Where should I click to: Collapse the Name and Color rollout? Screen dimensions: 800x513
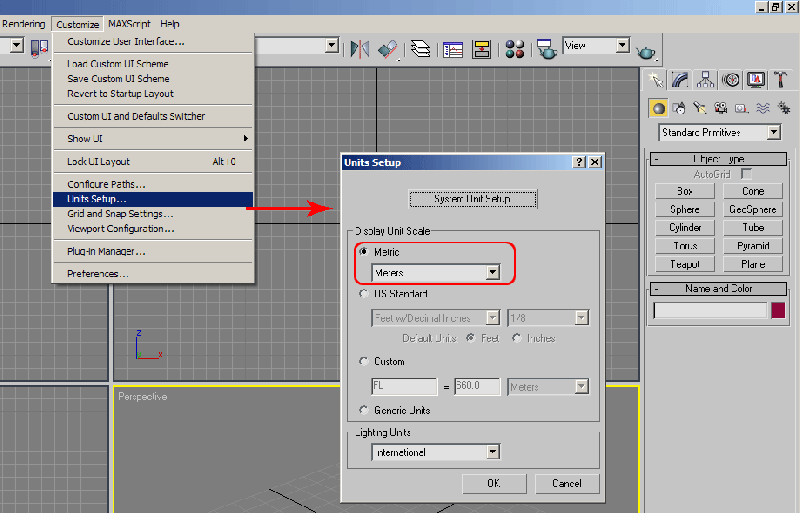point(718,288)
